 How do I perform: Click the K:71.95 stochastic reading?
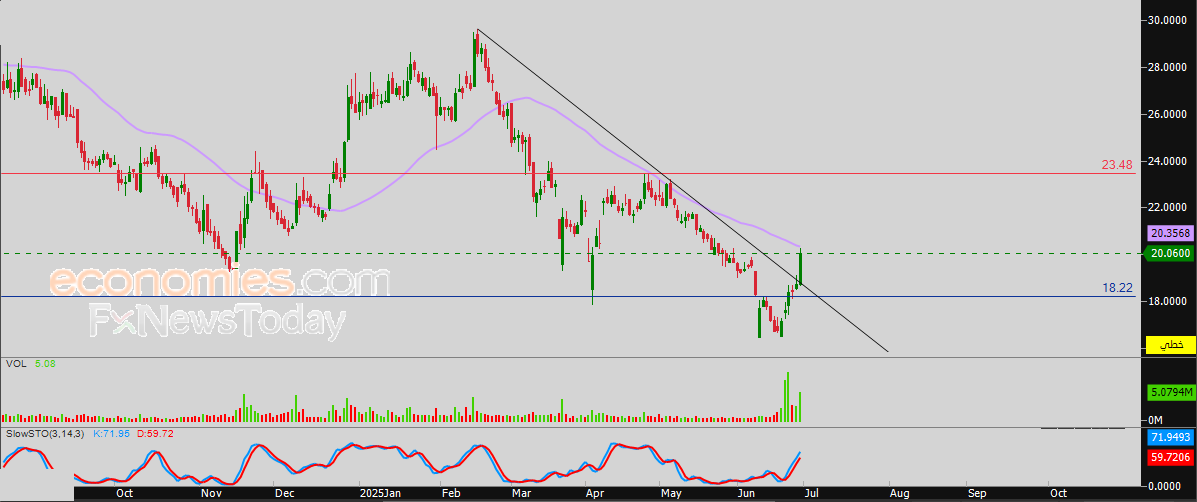(113, 433)
